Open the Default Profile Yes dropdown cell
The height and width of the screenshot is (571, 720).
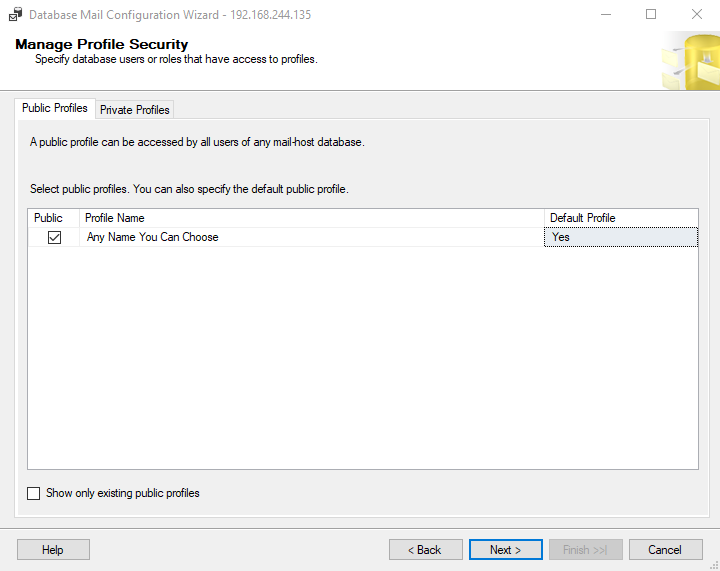[x=621, y=237]
